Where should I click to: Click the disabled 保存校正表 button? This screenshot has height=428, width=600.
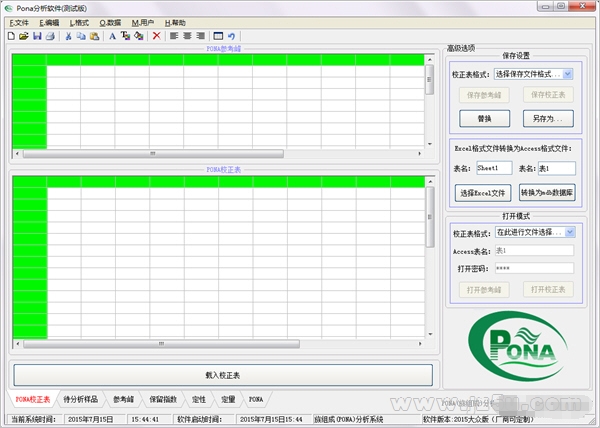[548, 95]
